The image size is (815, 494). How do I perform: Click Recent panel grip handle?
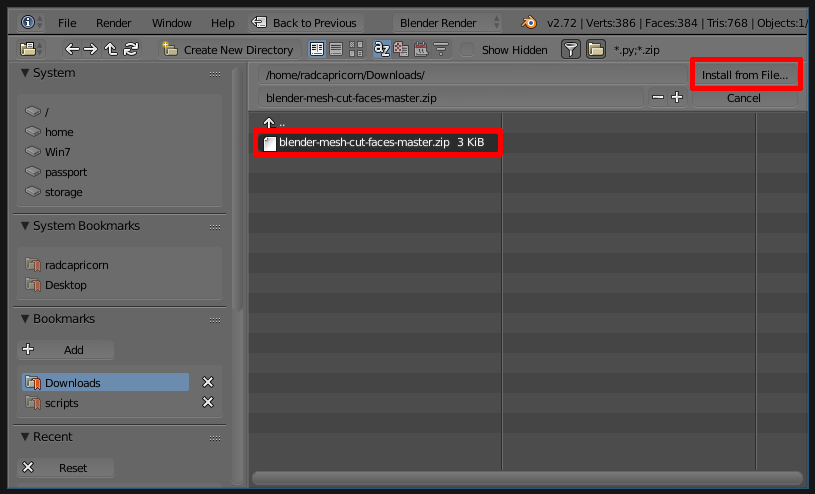[215, 438]
